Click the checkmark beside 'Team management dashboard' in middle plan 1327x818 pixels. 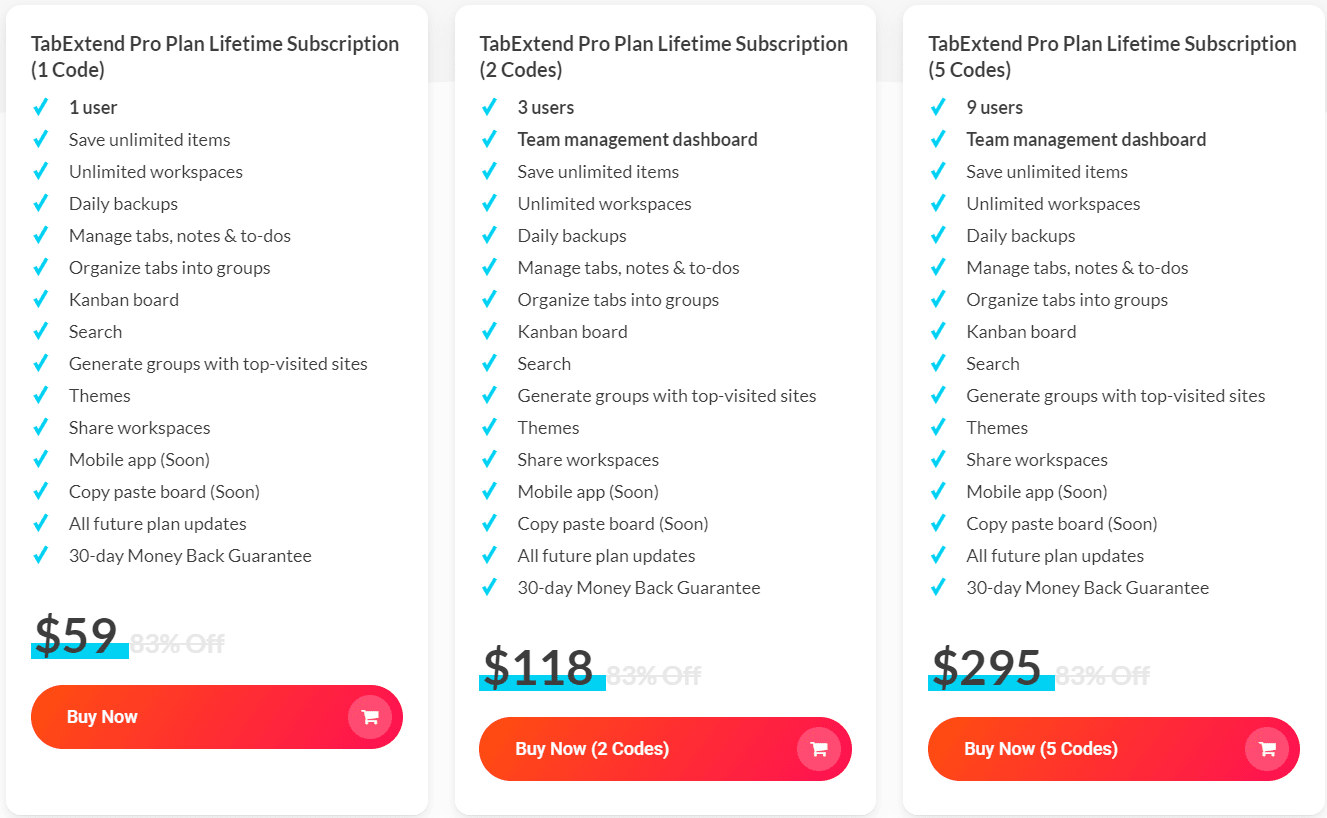coord(490,139)
